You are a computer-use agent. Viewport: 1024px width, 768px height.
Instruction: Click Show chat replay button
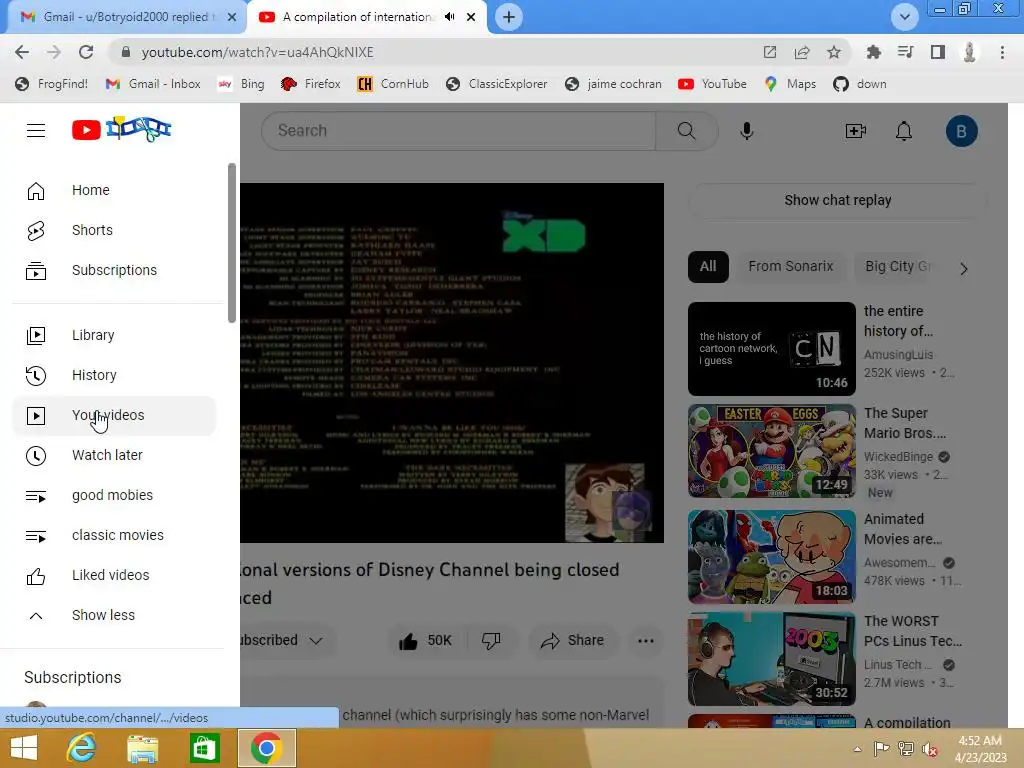837,200
